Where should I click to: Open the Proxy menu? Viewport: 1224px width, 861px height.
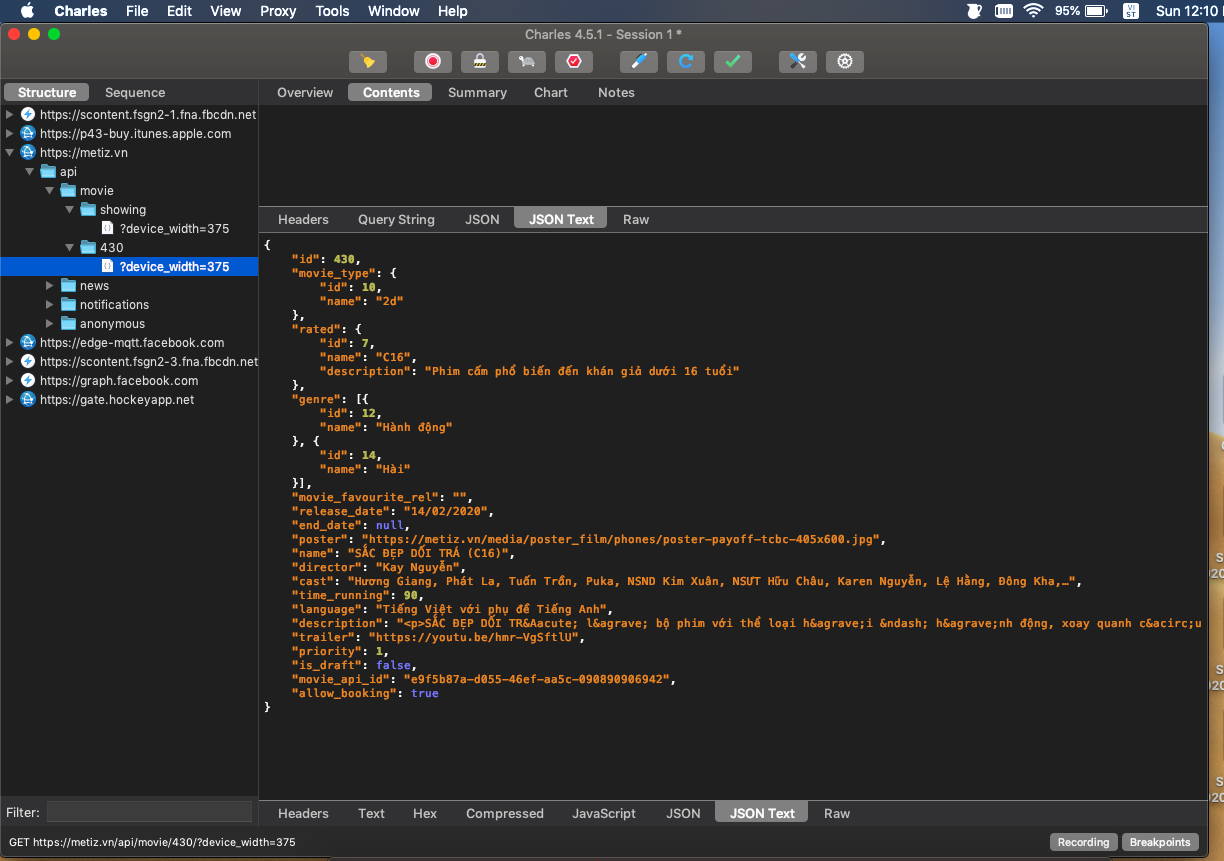point(278,11)
